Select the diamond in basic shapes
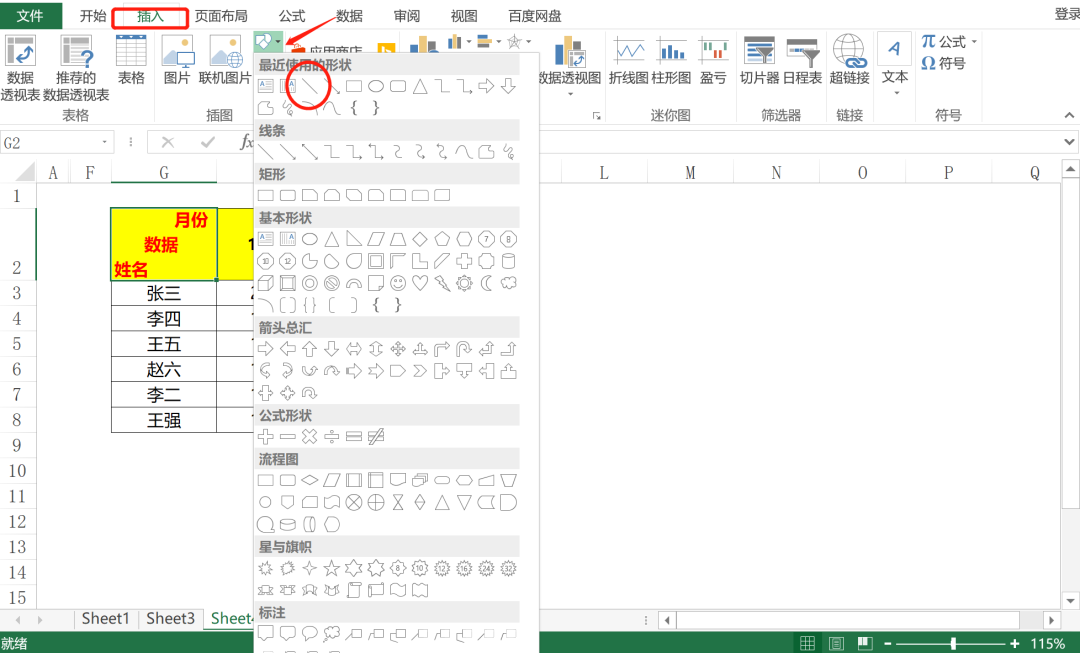This screenshot has width=1080, height=653. pyautogui.click(x=420, y=239)
